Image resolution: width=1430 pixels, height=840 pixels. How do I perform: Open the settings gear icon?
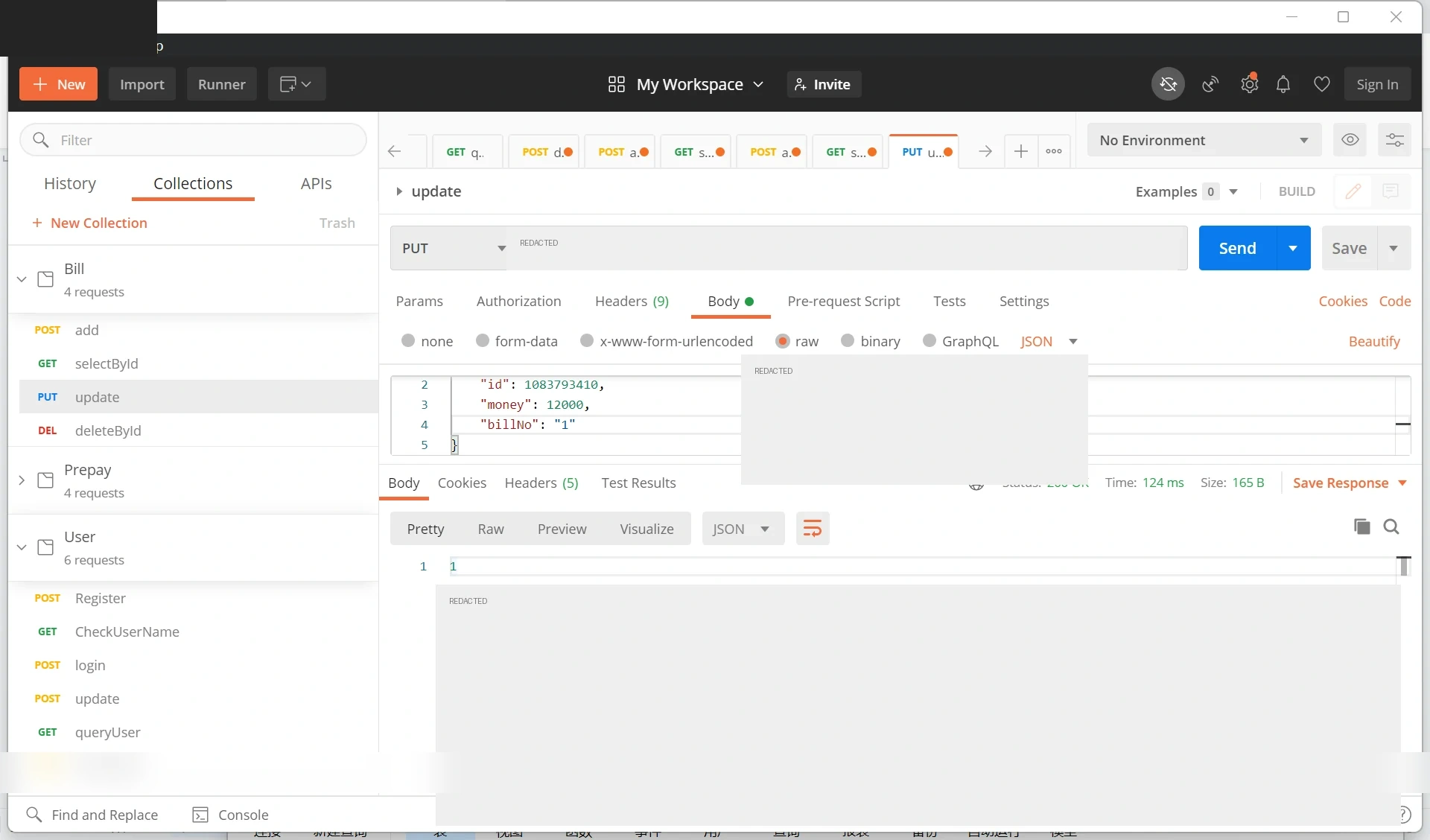pos(1249,84)
